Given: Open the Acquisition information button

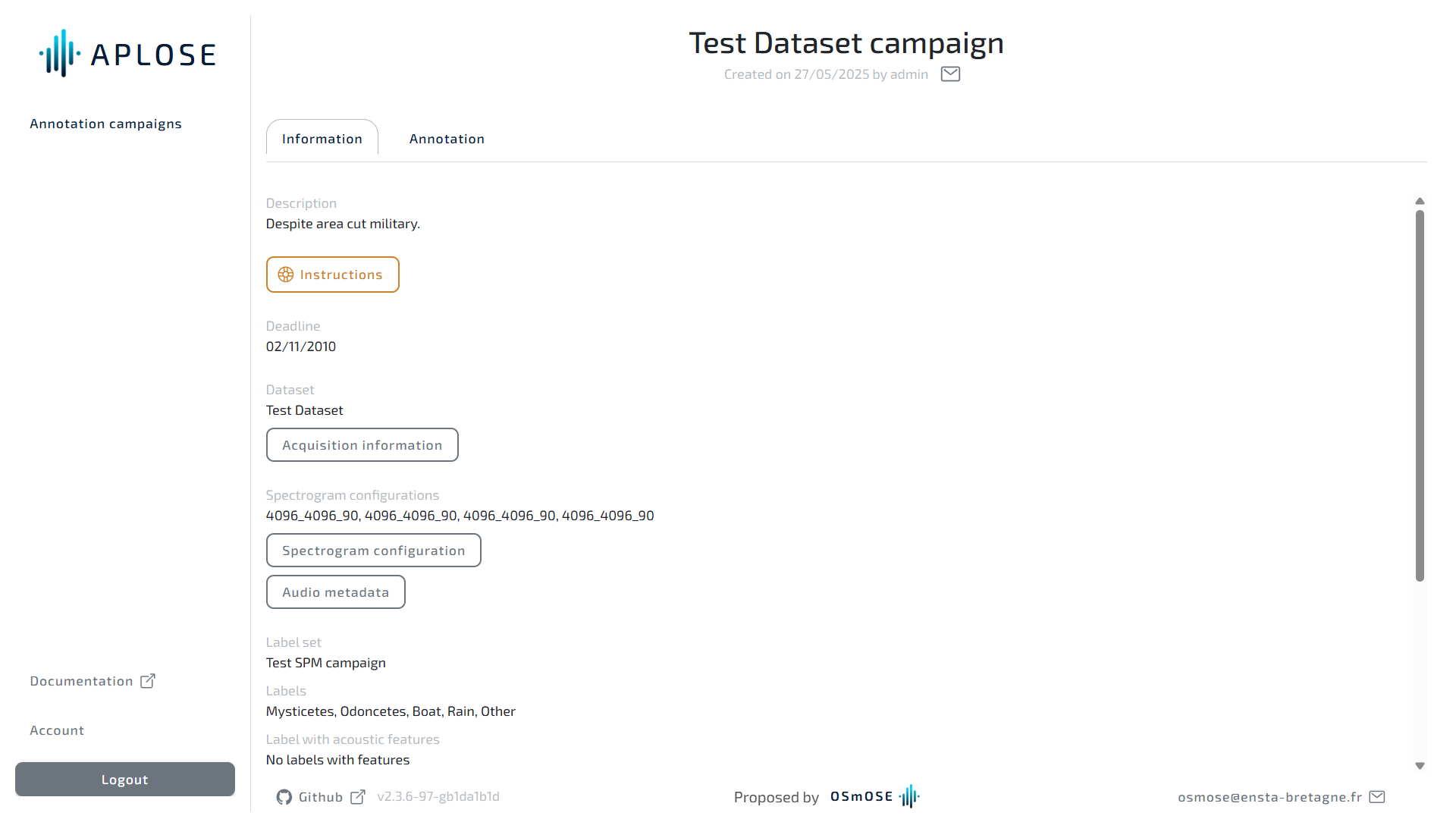Looking at the screenshot, I should [x=362, y=445].
